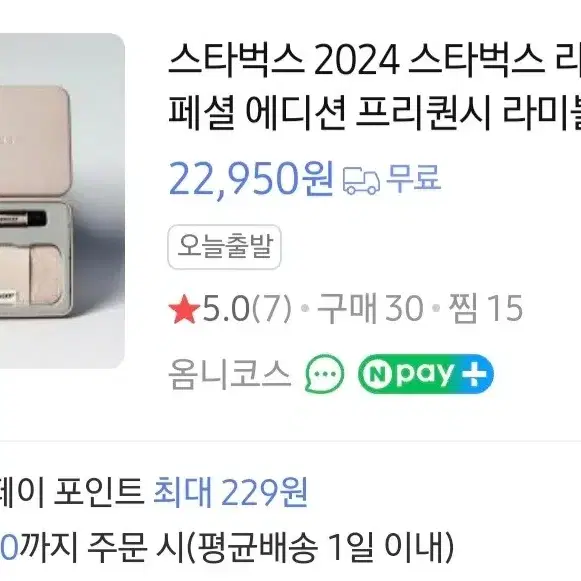Click the 찜 15 wishlist count
Viewport: 581px width, 581px height.
[x=485, y=308]
